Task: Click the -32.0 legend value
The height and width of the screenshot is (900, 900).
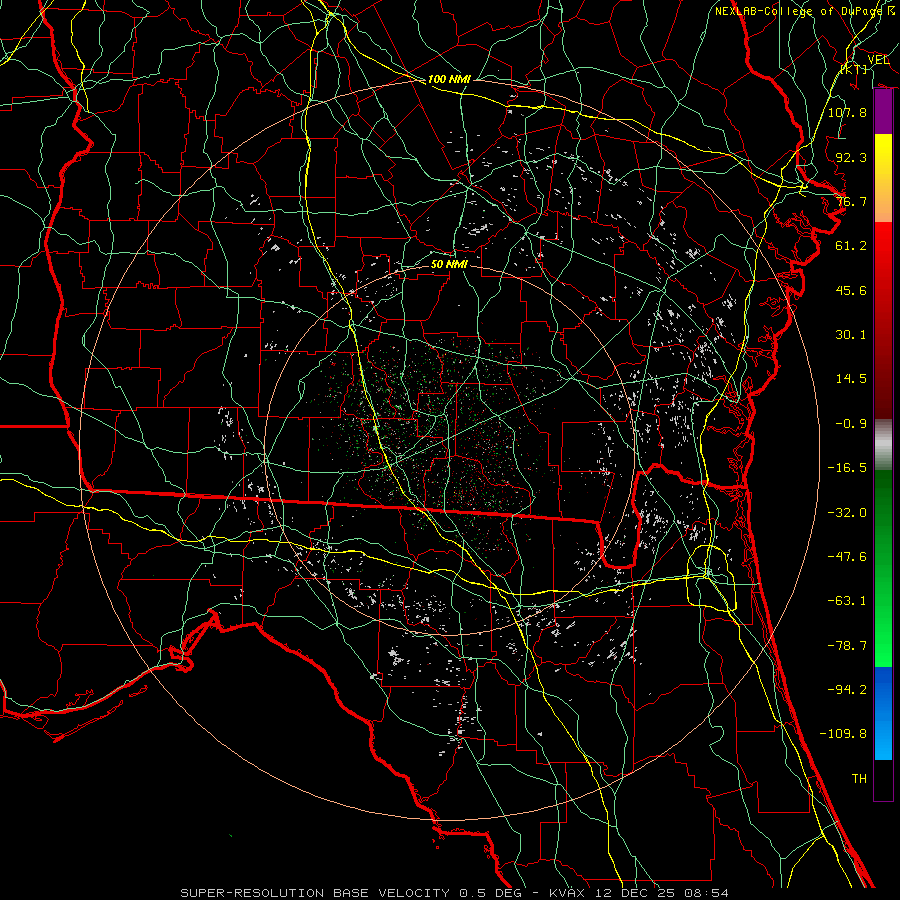Action: click(x=847, y=513)
